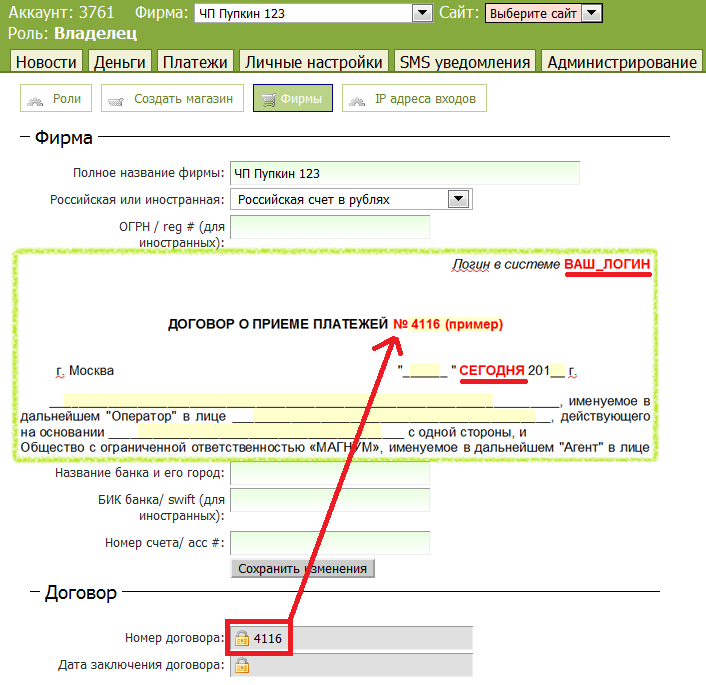Click the Roles icon button
Image resolution: width=706 pixels, height=685 pixels.
[37, 100]
